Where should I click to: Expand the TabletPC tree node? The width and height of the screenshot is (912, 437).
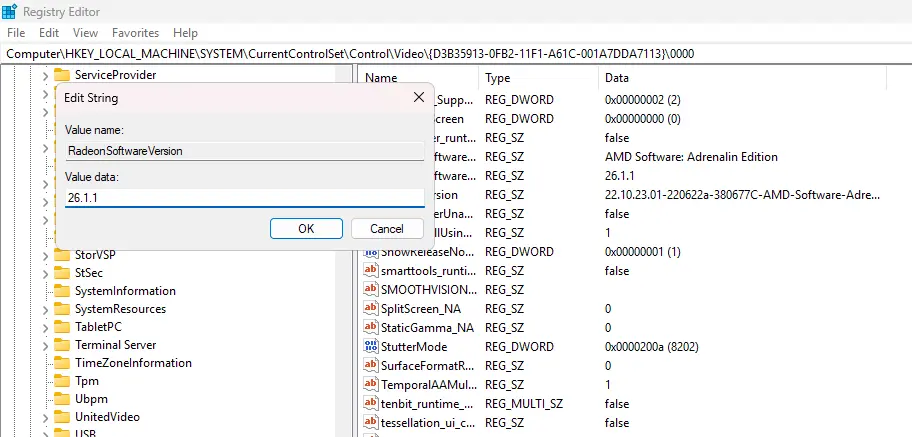click(x=45, y=328)
